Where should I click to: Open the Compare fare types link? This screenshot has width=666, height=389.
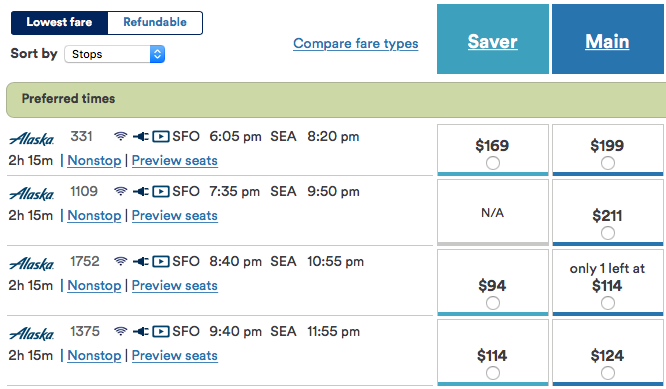356,43
